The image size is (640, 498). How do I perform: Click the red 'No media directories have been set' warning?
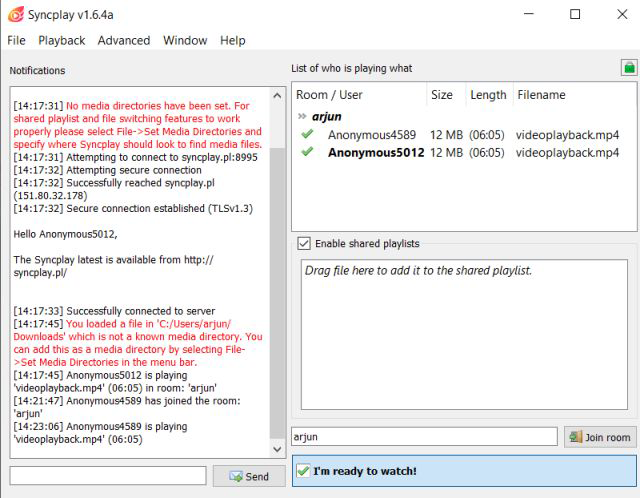(x=138, y=125)
